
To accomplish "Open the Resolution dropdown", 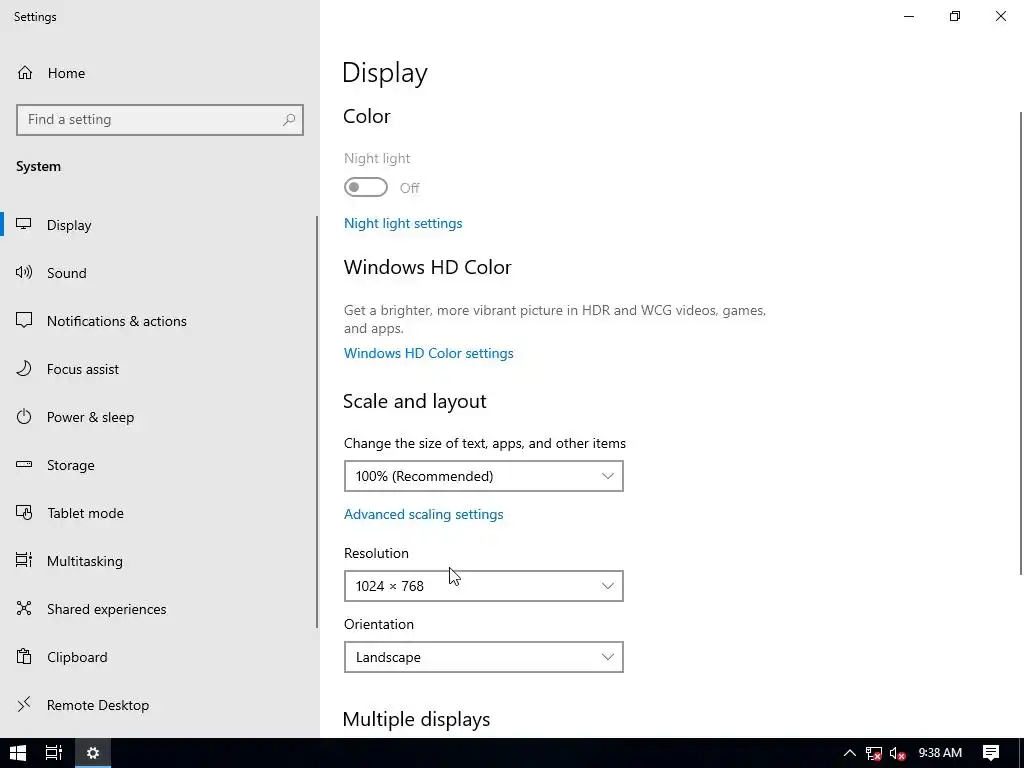I will click(483, 586).
